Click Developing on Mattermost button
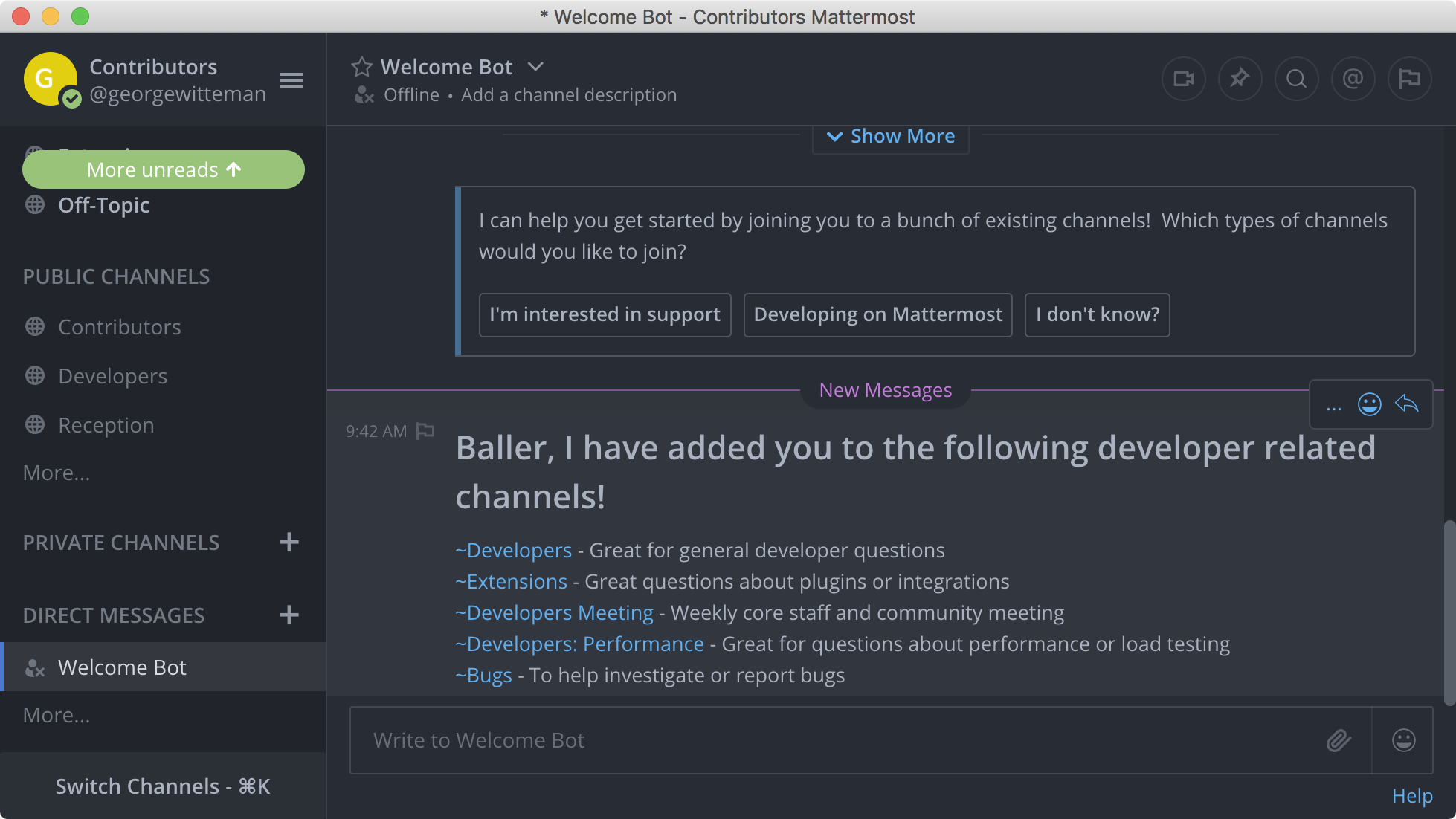This screenshot has height=819, width=1456. [x=877, y=315]
